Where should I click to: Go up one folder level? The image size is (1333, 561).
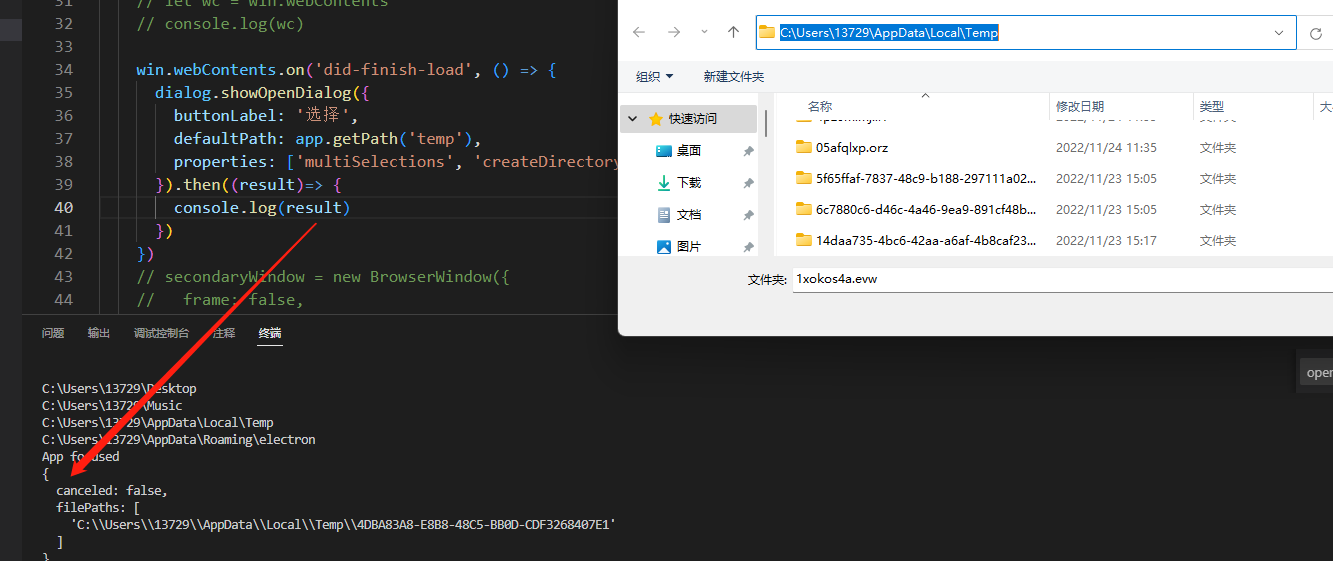point(733,33)
